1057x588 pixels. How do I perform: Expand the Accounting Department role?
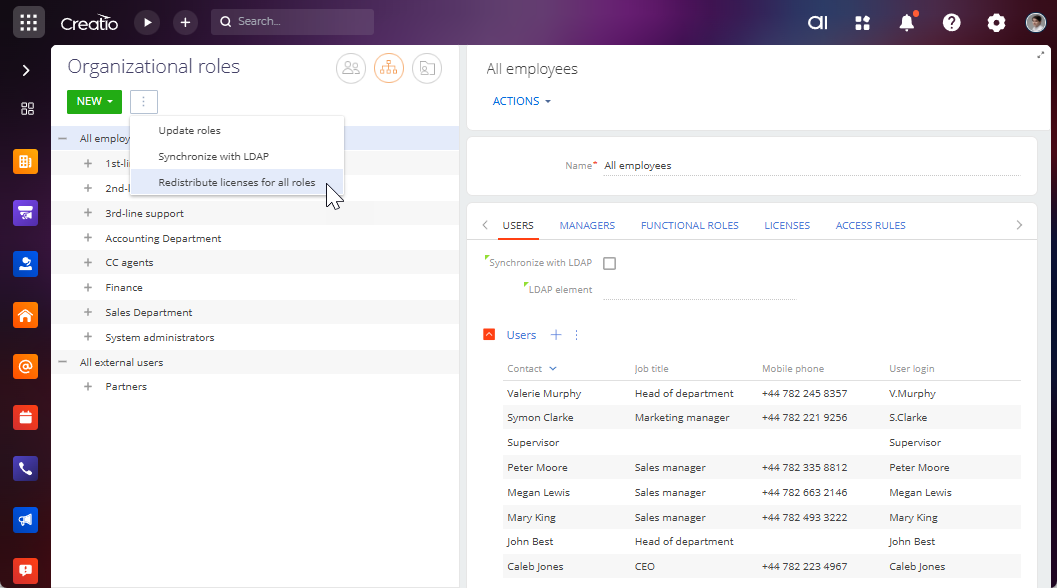click(88, 238)
